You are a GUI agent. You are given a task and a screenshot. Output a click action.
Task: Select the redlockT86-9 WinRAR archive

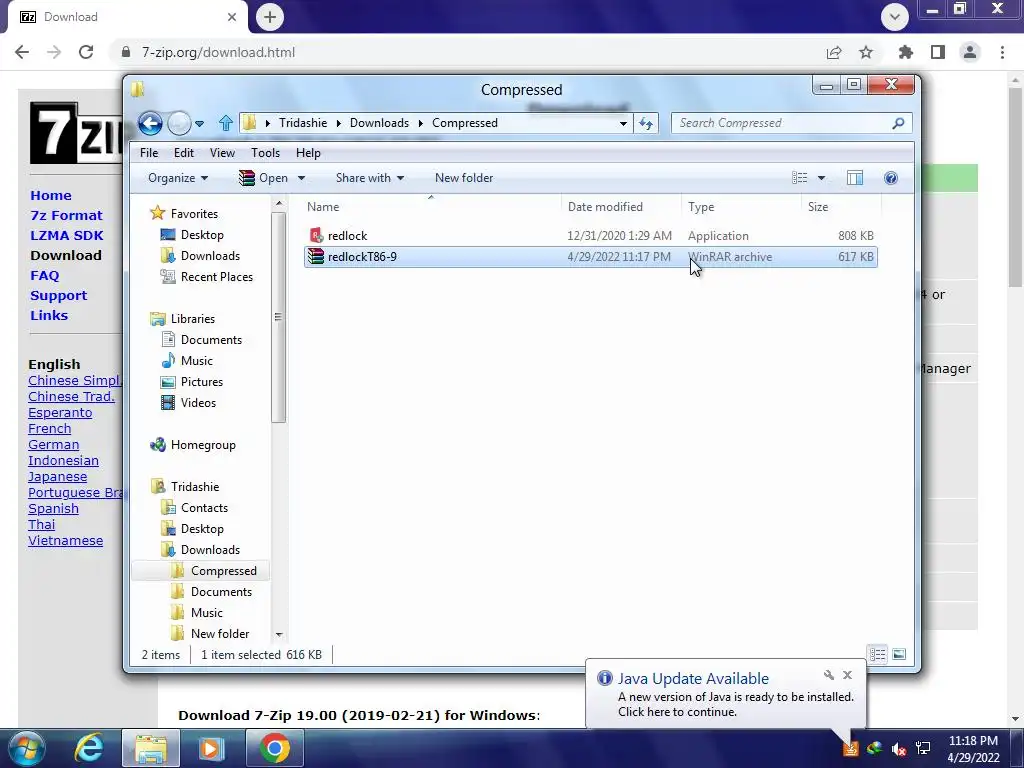click(590, 257)
